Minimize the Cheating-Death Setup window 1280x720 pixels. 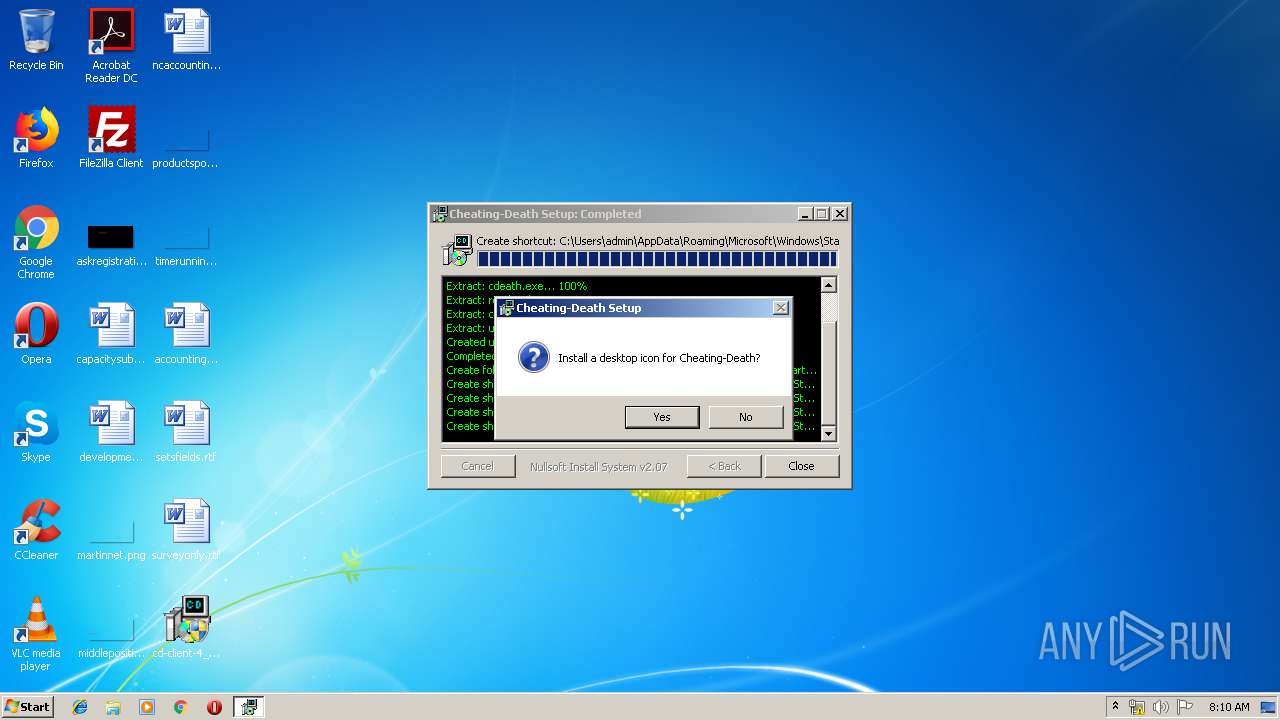(x=805, y=214)
